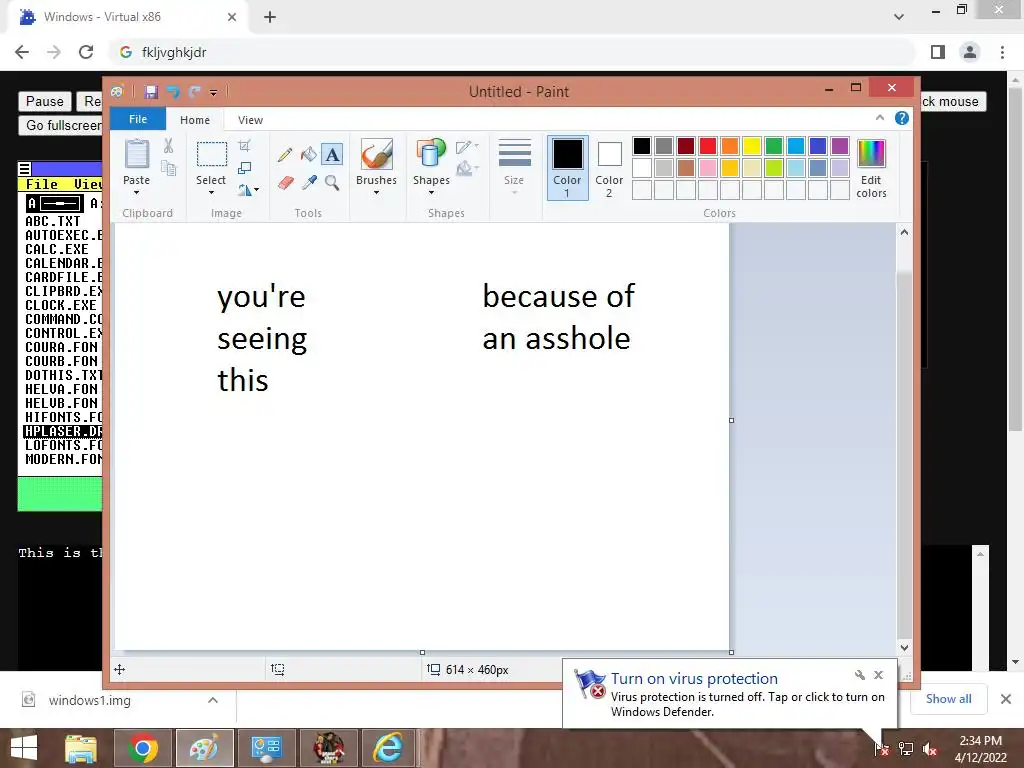Image resolution: width=1024 pixels, height=768 pixels.
Task: Open the Select dropdown arrow
Action: (x=211, y=193)
